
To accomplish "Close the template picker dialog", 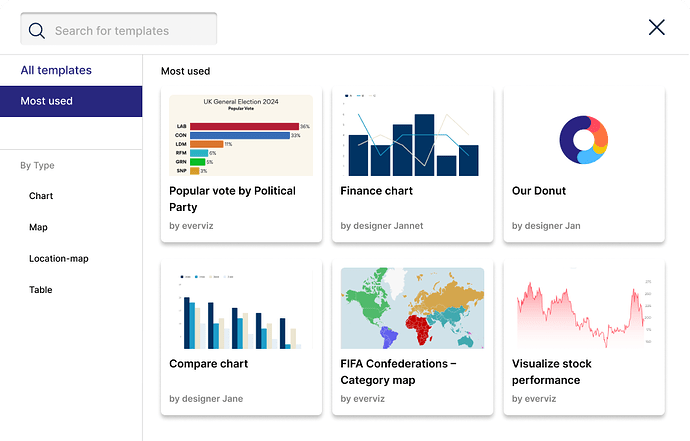I will click(656, 27).
